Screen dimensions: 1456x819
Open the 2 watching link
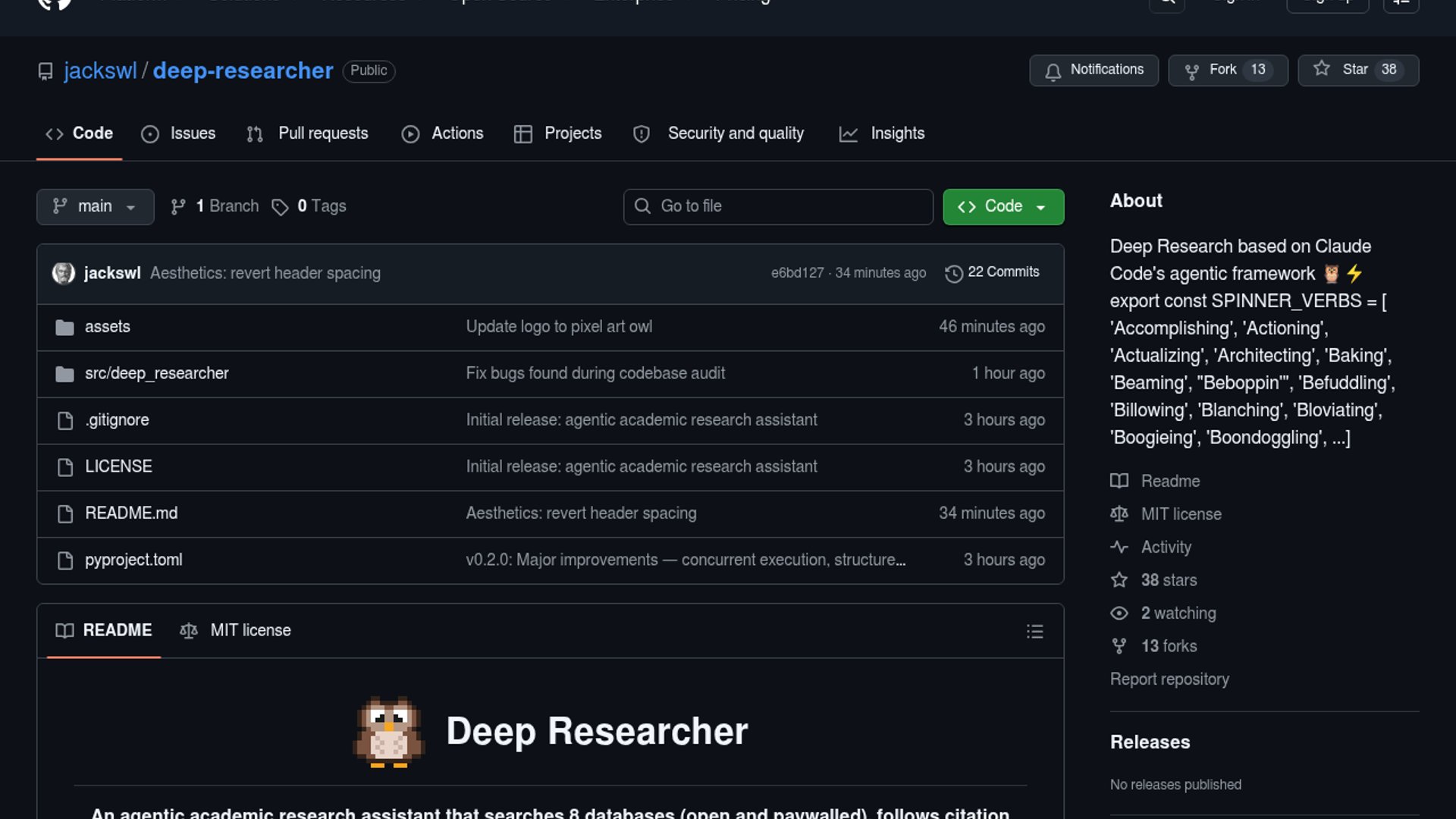pyautogui.click(x=1178, y=613)
